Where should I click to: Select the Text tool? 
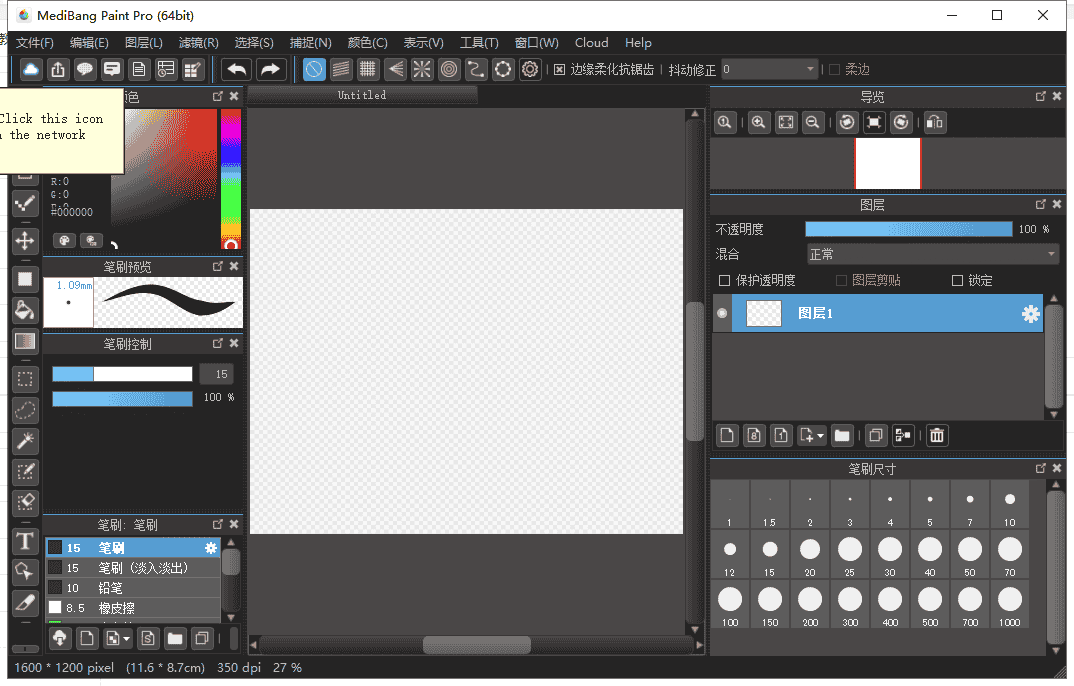point(25,542)
